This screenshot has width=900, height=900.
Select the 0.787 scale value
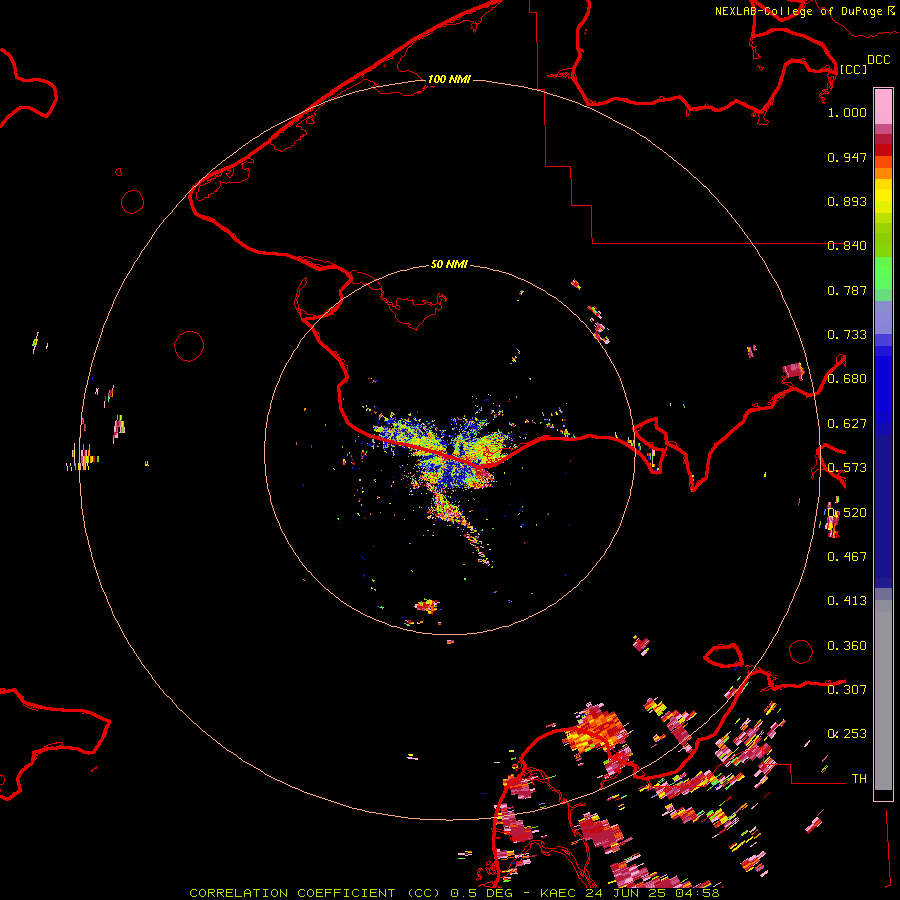(847, 290)
